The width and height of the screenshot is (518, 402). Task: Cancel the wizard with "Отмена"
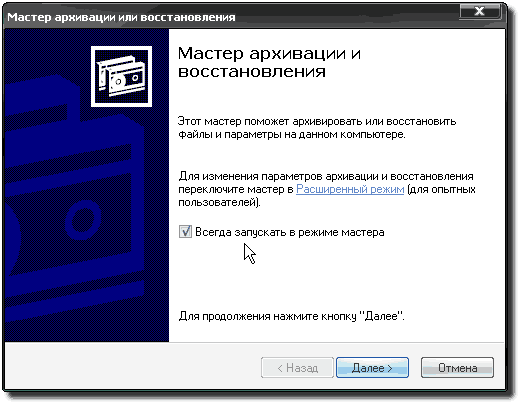(457, 368)
